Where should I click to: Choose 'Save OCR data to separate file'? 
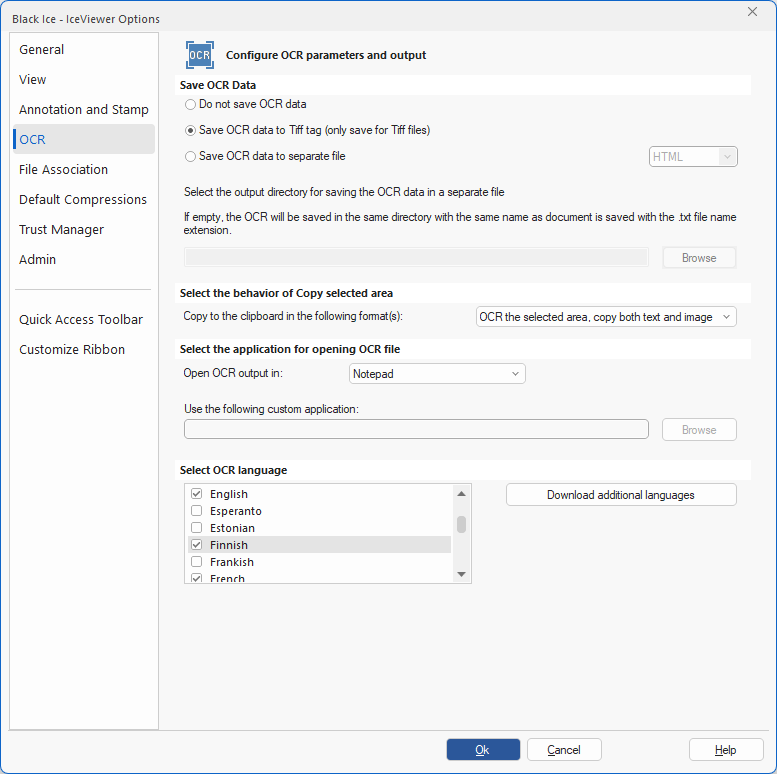(190, 156)
